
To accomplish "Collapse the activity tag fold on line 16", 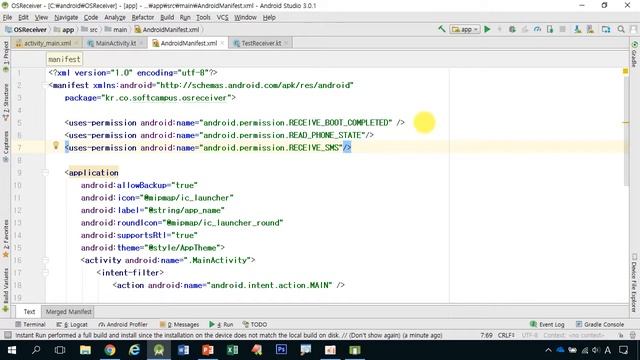I will click(45, 260).
